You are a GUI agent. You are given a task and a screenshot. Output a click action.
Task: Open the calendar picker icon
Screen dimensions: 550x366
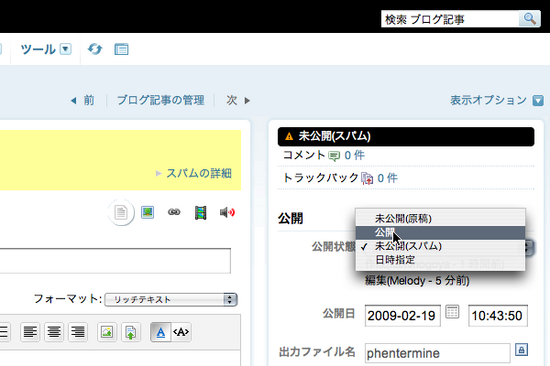click(452, 312)
